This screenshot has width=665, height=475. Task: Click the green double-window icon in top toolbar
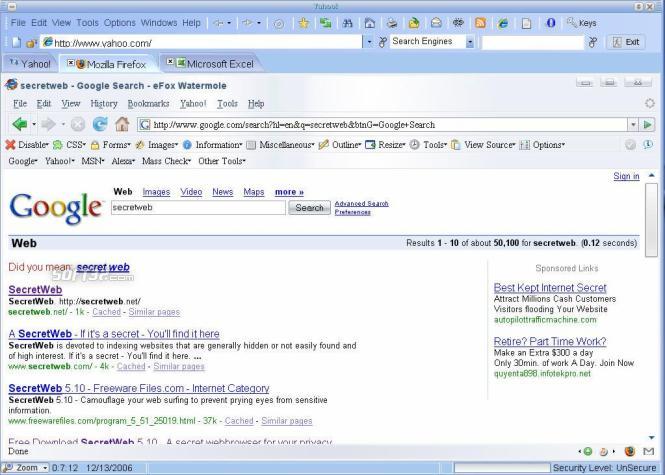325,23
